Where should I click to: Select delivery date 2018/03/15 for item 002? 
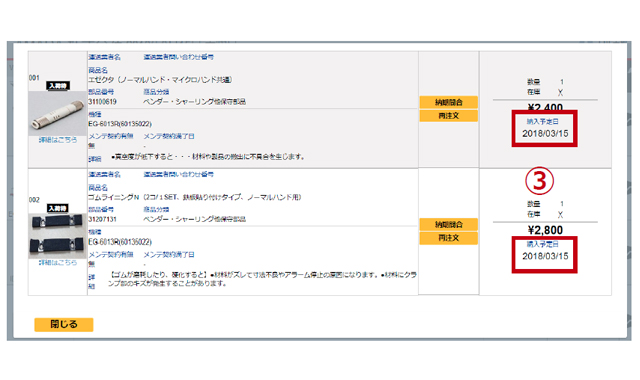(545, 256)
